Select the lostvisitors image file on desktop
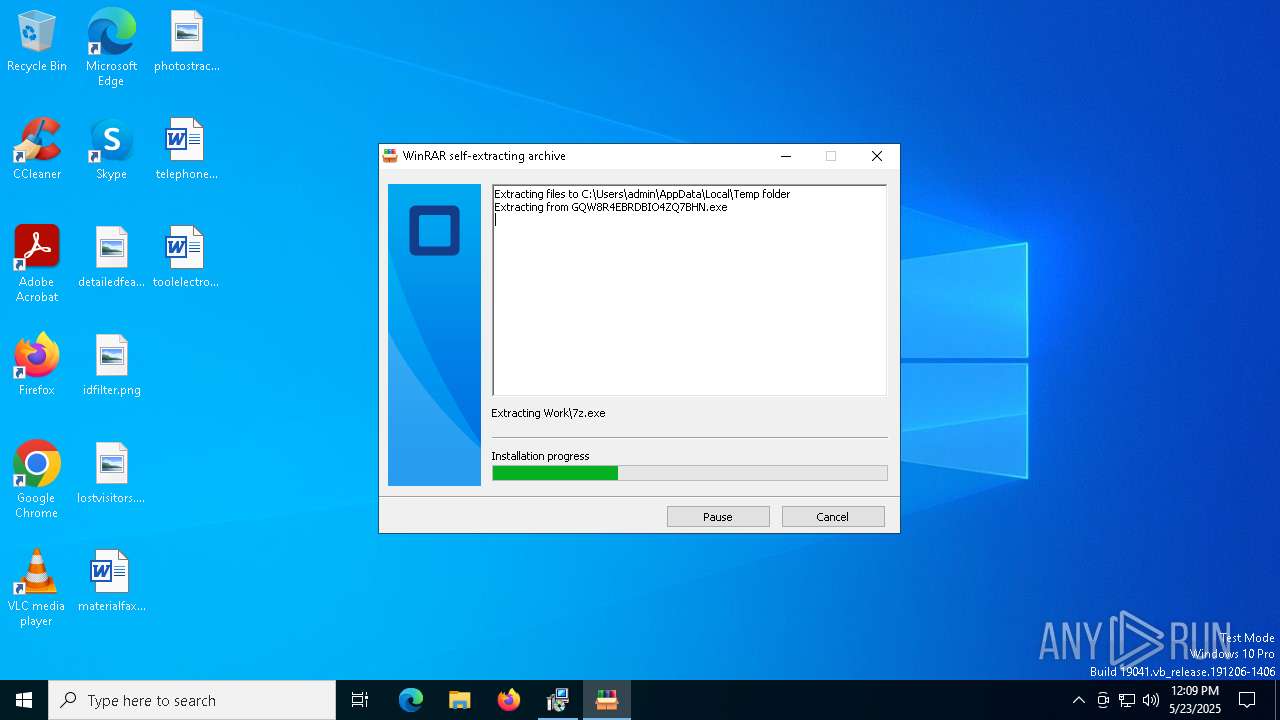The width and height of the screenshot is (1280, 720). (111, 473)
